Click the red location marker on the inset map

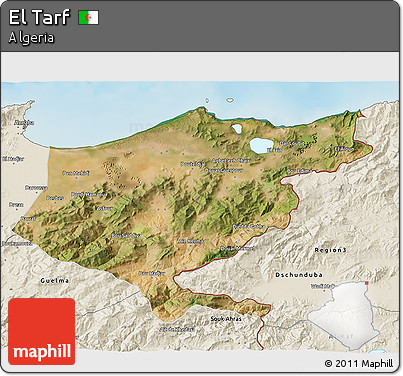tap(367, 283)
